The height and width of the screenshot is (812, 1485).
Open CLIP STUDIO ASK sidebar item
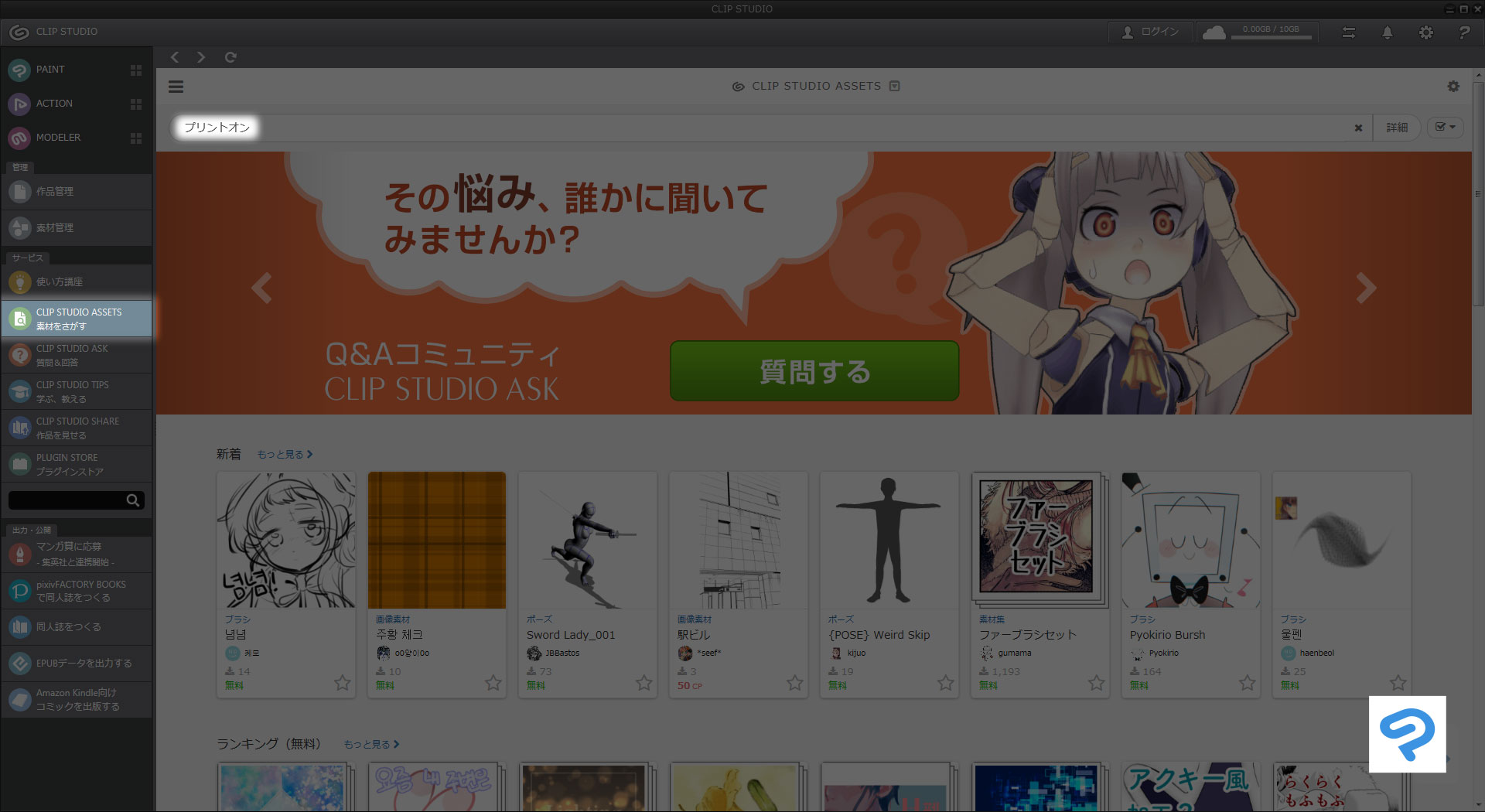point(77,355)
